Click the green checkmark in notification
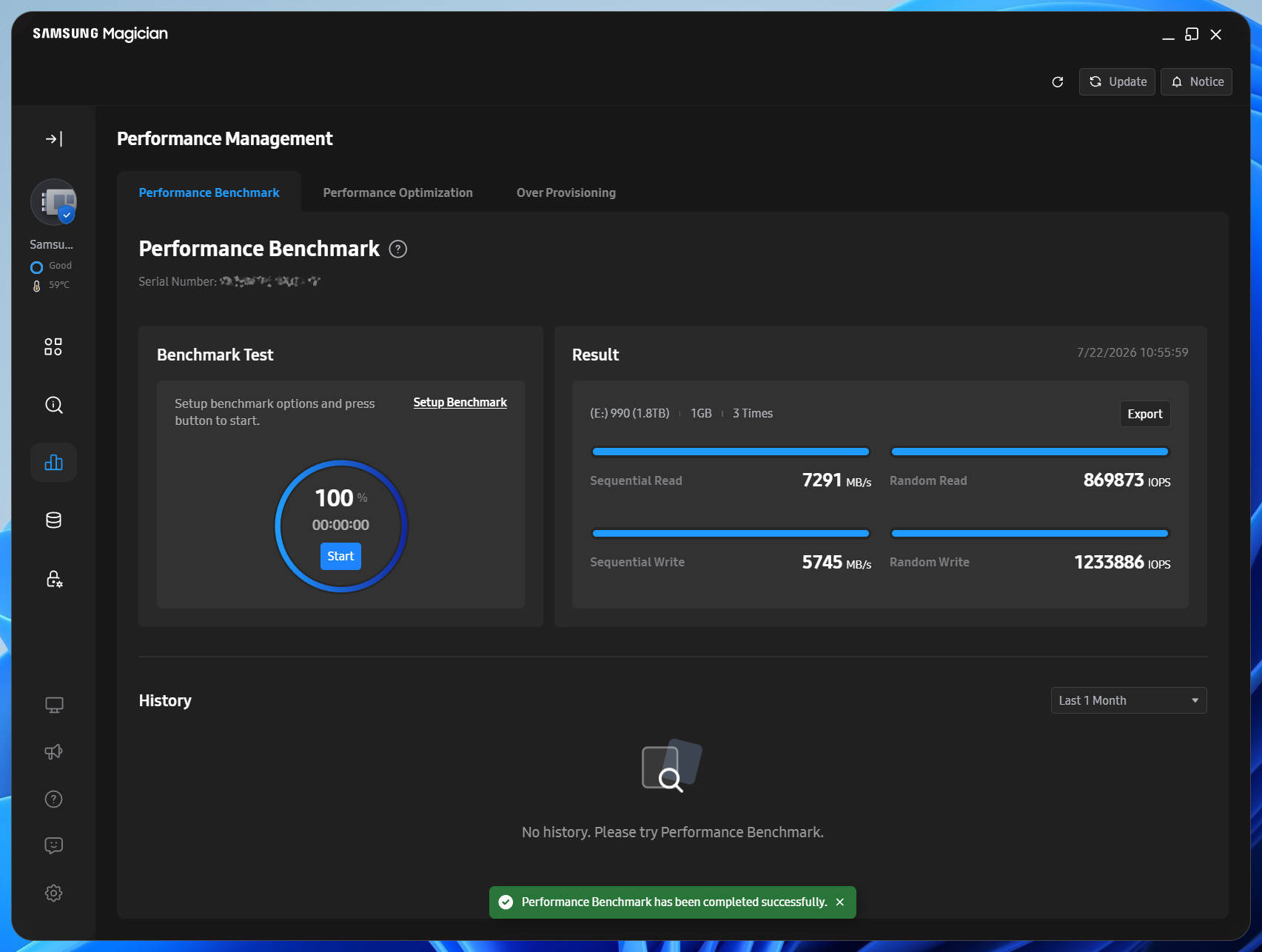Screen dimensions: 1262x952 506,902
